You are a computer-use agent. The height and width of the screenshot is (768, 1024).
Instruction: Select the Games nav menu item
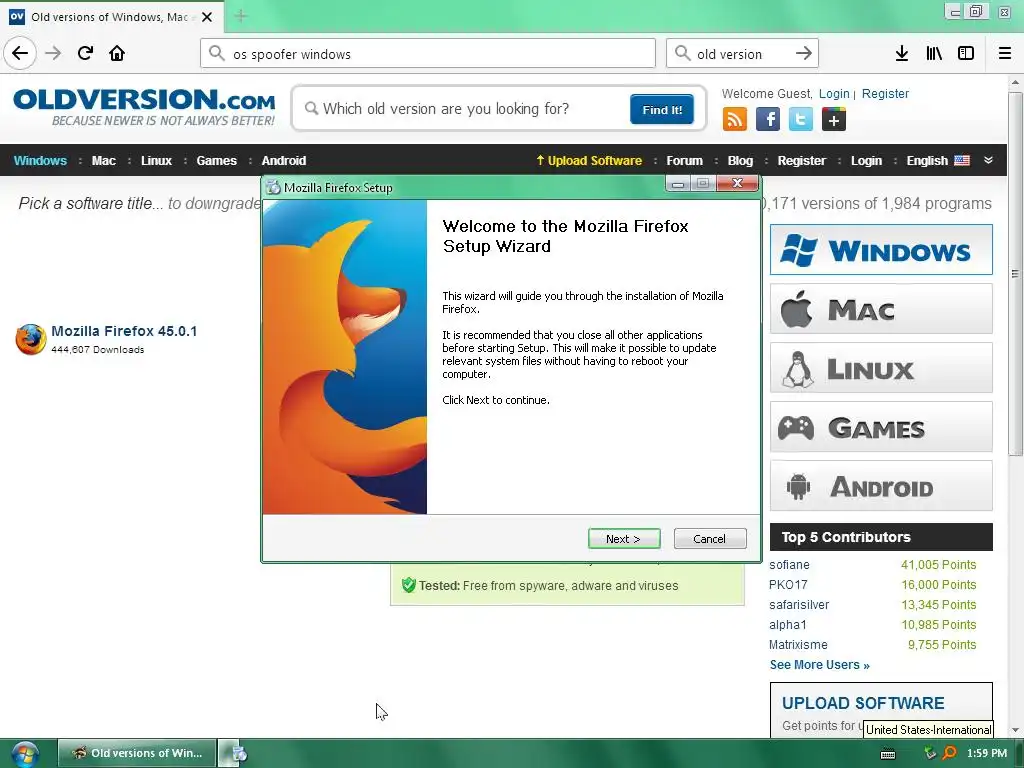point(216,161)
